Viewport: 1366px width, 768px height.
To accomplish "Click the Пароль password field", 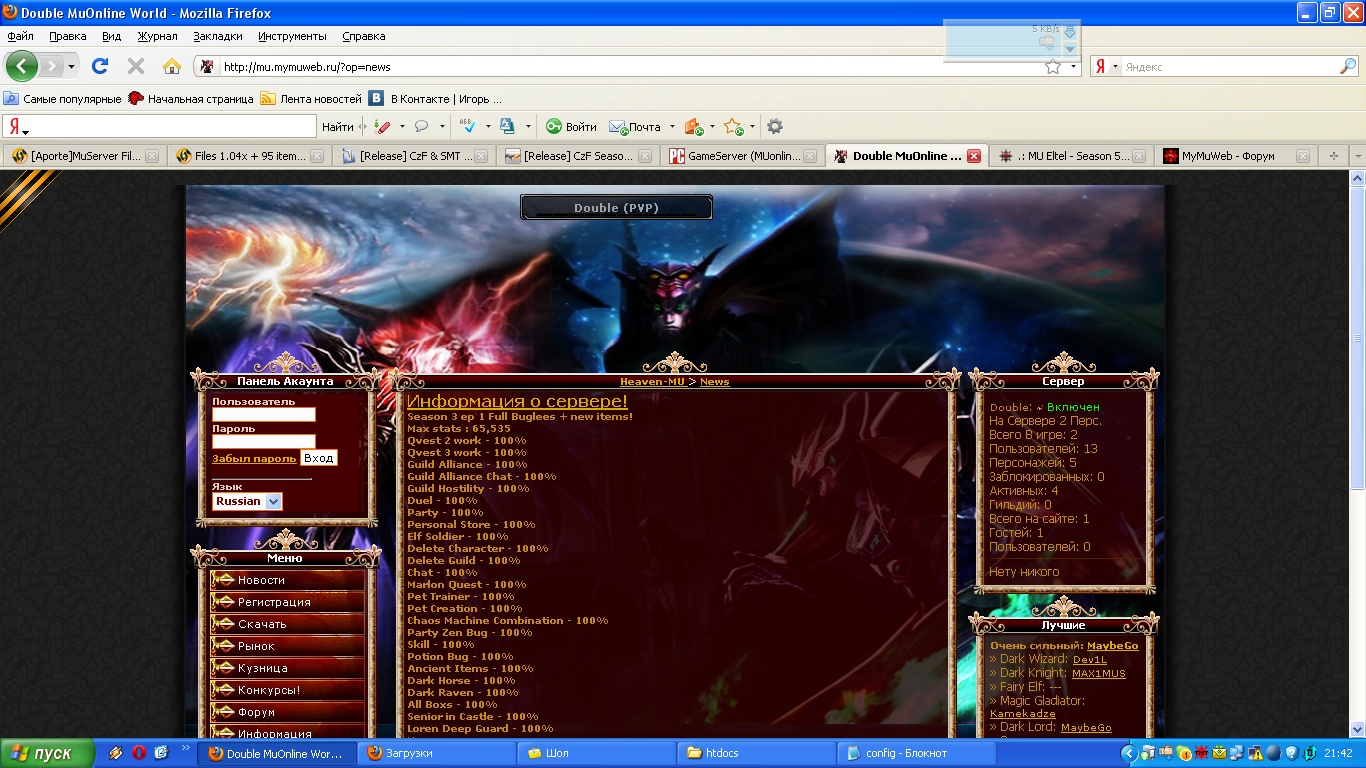I will pos(264,441).
